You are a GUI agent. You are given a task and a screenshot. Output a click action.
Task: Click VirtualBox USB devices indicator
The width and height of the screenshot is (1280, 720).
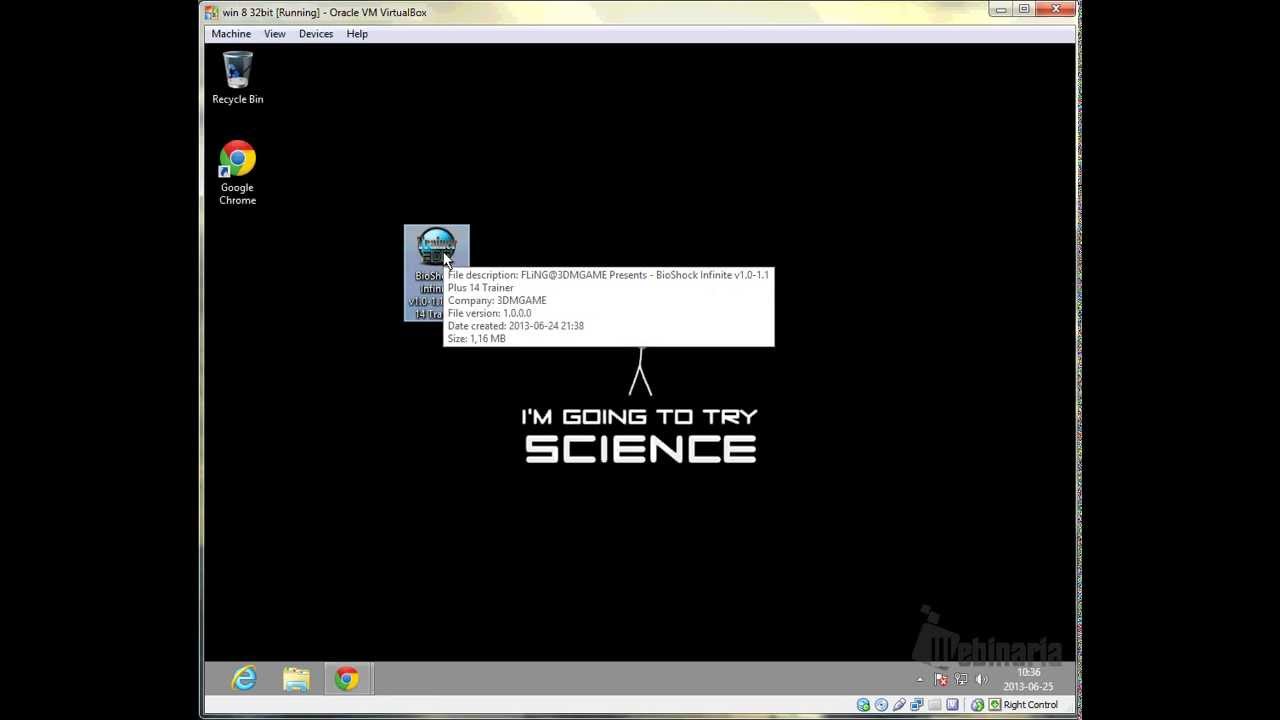[x=899, y=705]
